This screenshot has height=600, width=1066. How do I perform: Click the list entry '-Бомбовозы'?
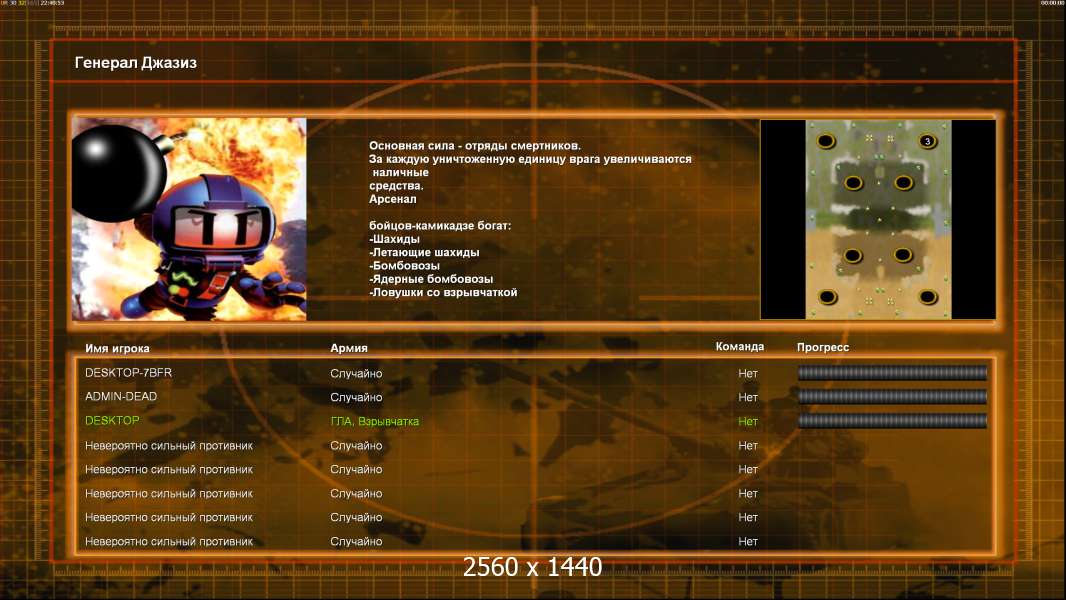[x=405, y=266]
